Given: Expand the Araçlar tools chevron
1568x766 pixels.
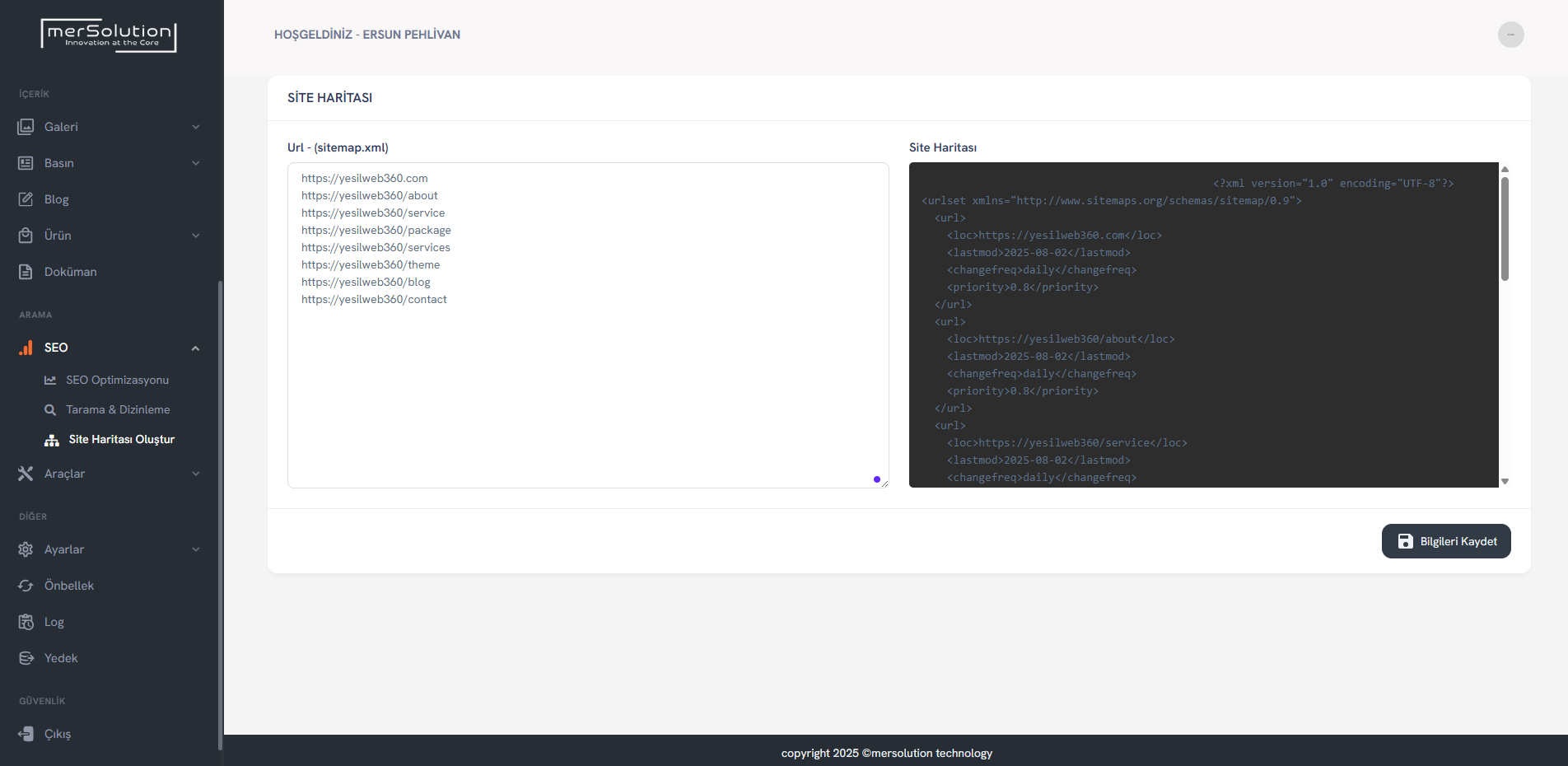Looking at the screenshot, I should click(196, 474).
